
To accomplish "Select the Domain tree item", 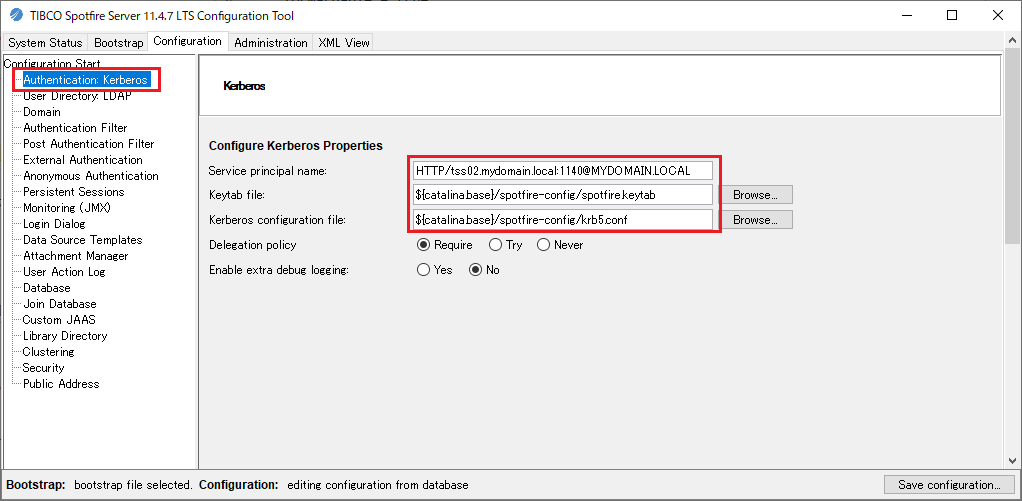I will [42, 112].
